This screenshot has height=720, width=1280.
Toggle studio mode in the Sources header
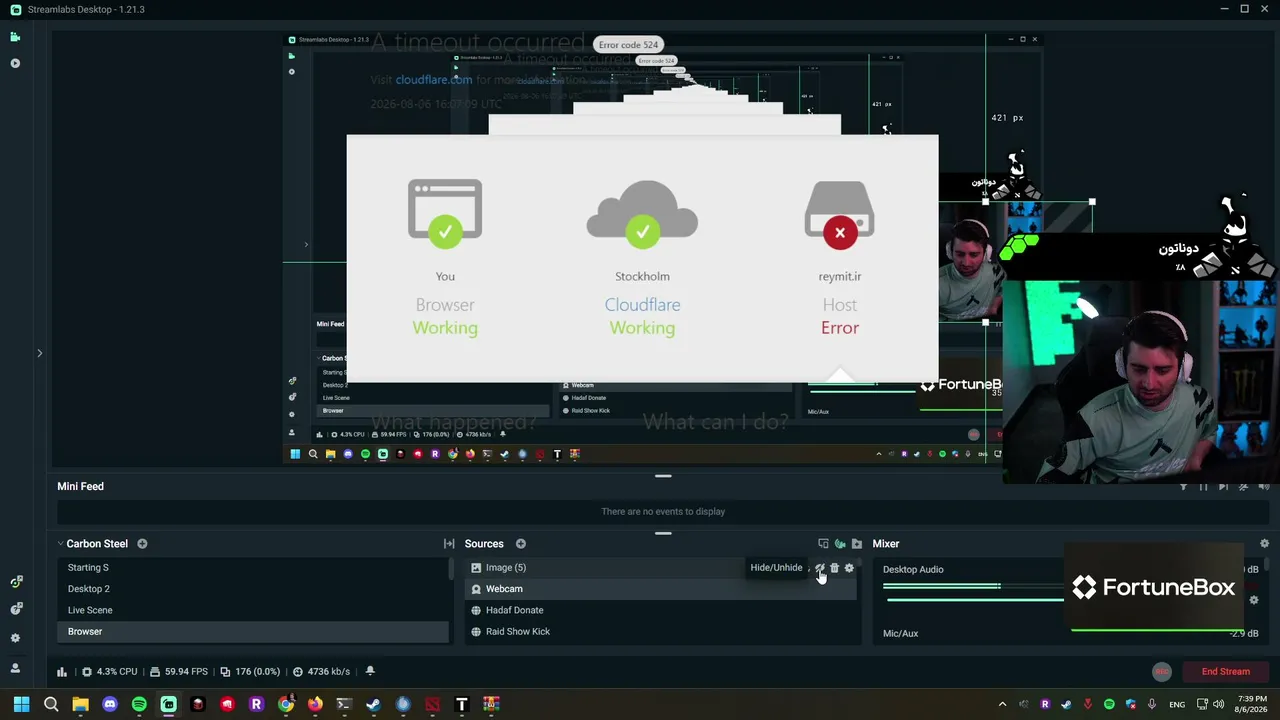(x=823, y=544)
